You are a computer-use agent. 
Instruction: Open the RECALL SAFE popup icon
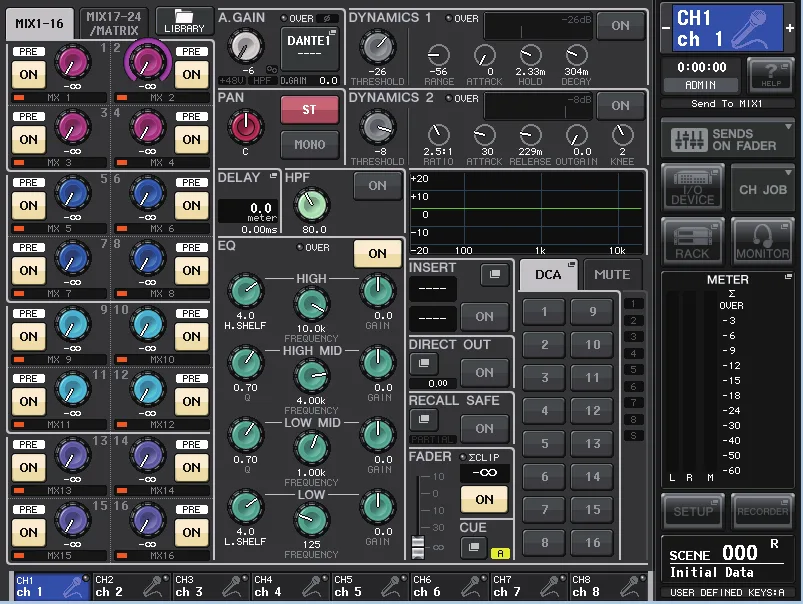click(x=424, y=420)
